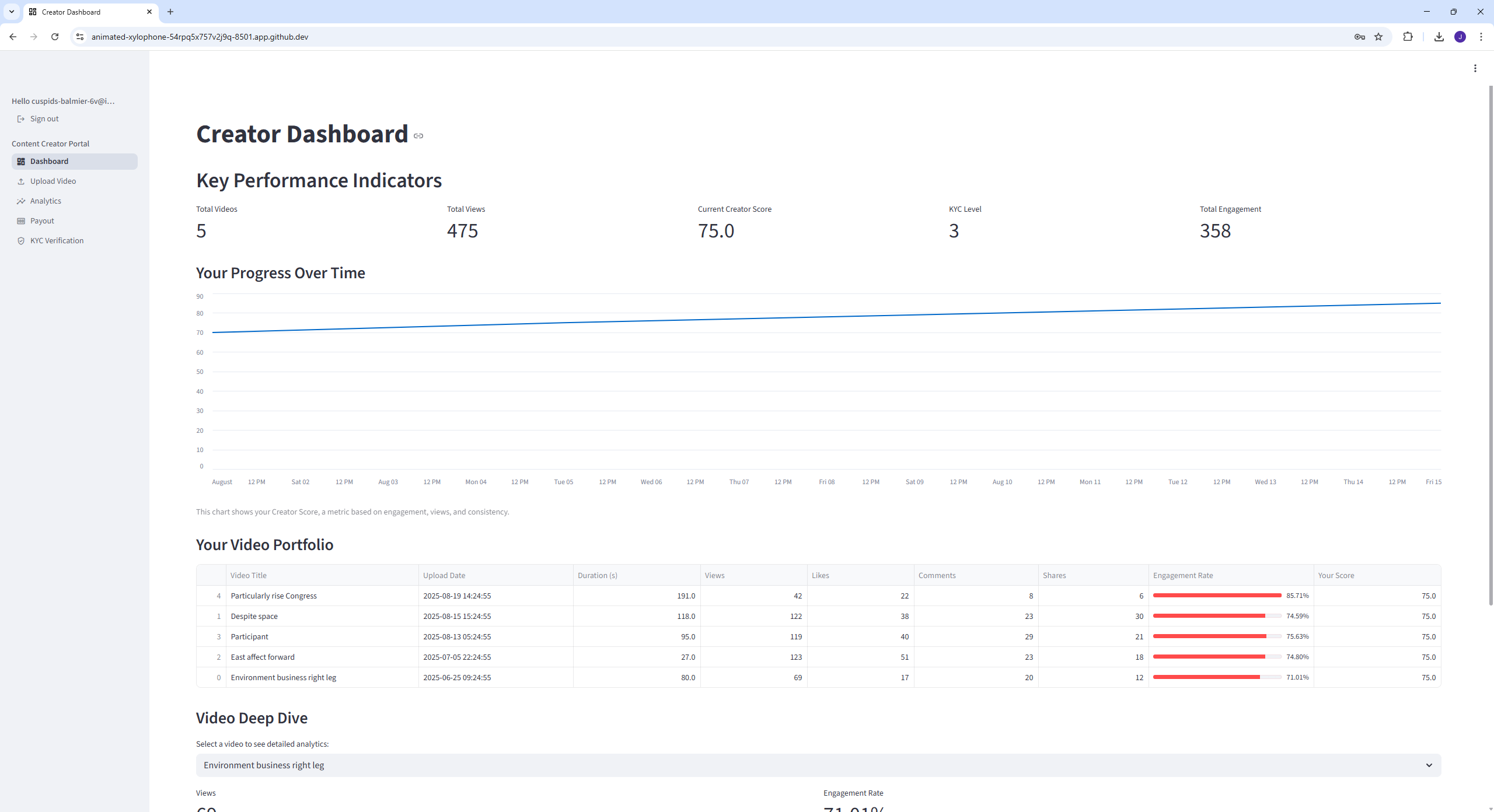Sort table by Upload Date header

coord(444,575)
